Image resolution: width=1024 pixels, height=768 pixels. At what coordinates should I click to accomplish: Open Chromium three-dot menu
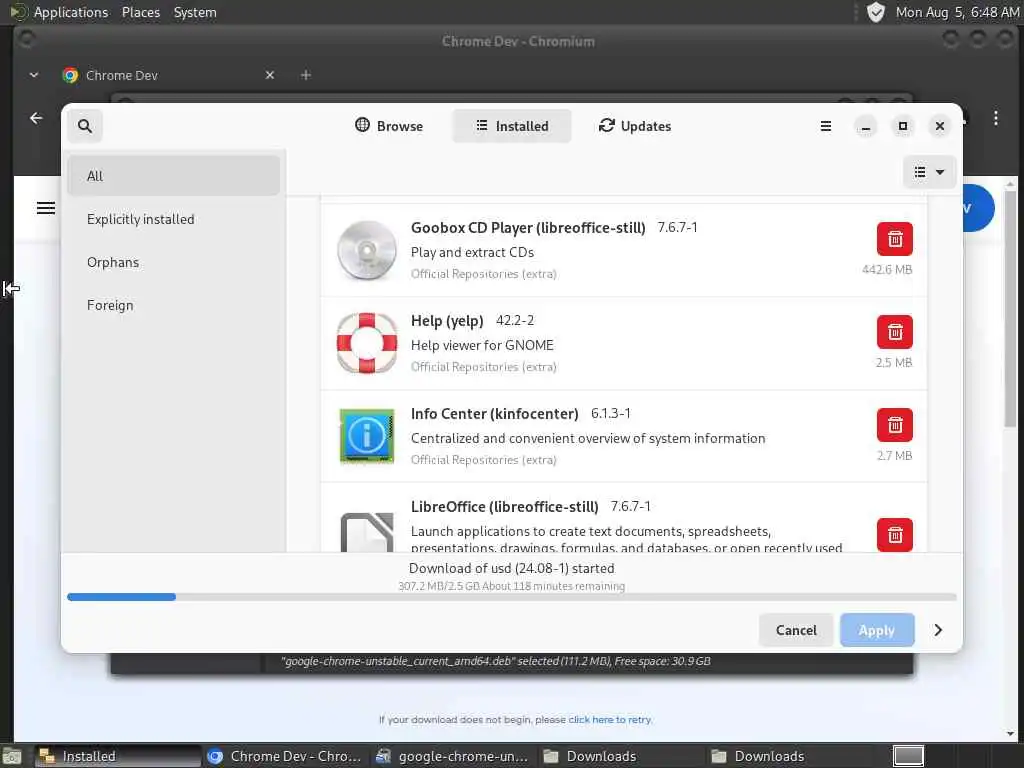tap(995, 118)
